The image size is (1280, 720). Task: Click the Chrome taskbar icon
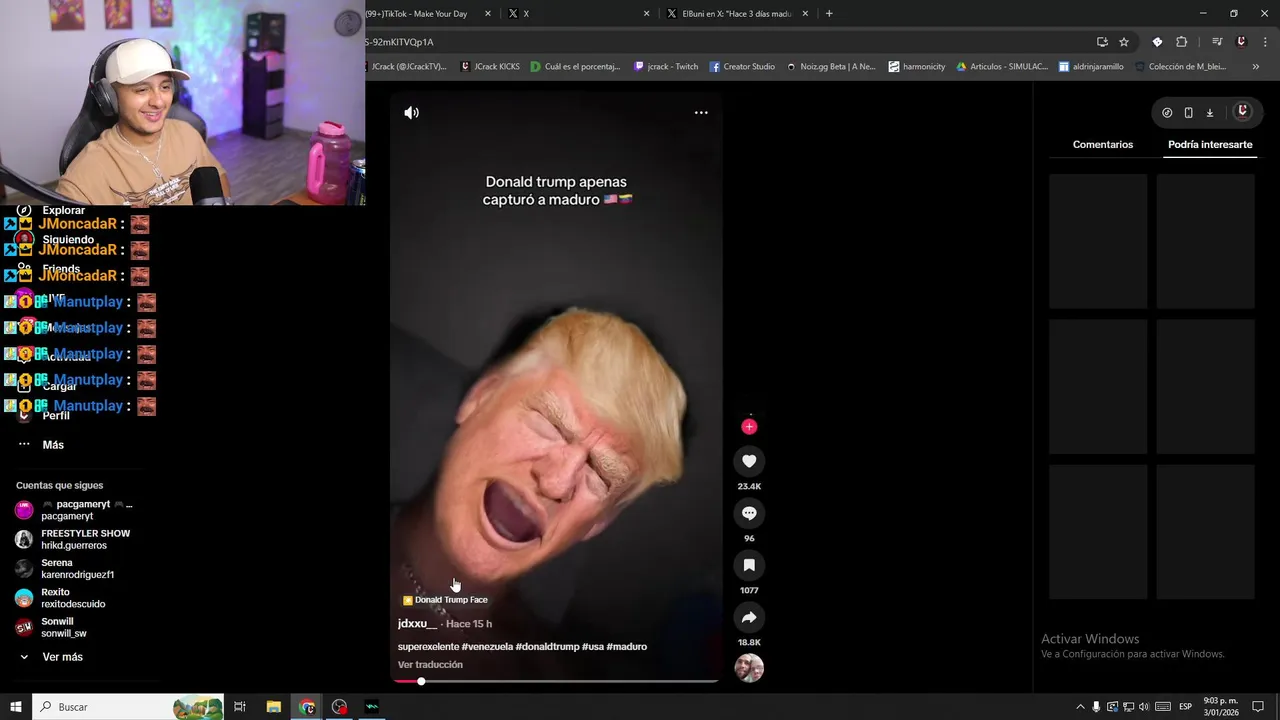[307, 707]
